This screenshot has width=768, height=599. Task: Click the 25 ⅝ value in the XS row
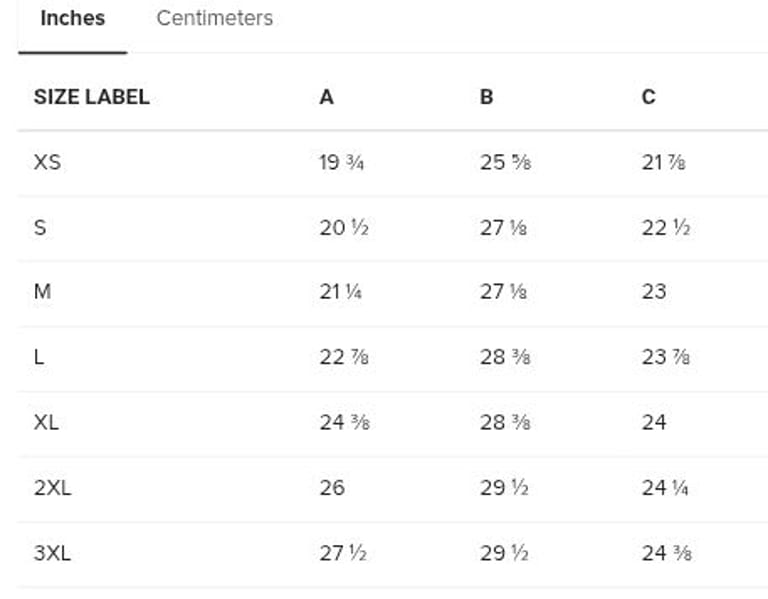point(504,162)
